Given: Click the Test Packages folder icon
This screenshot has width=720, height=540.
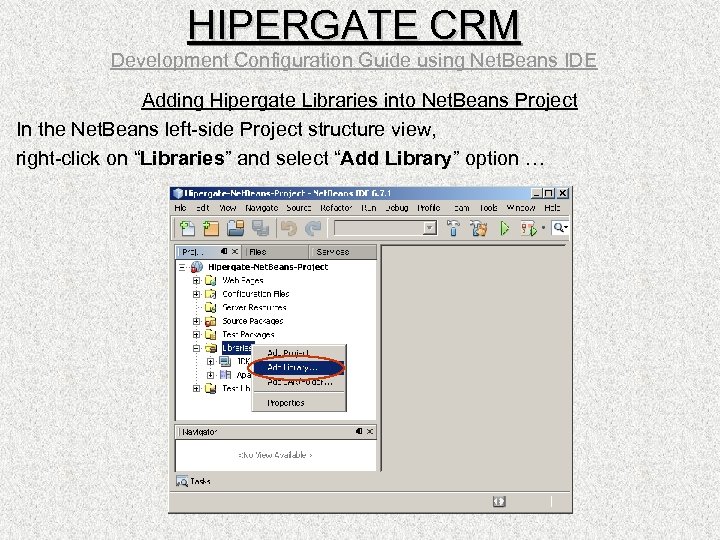Looking at the screenshot, I should [x=210, y=334].
